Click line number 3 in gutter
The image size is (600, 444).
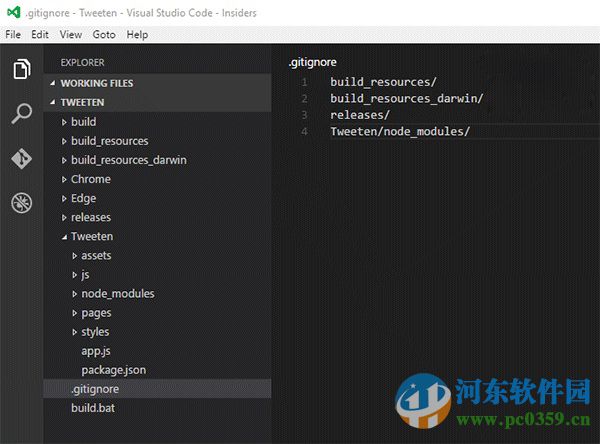pyautogui.click(x=304, y=115)
